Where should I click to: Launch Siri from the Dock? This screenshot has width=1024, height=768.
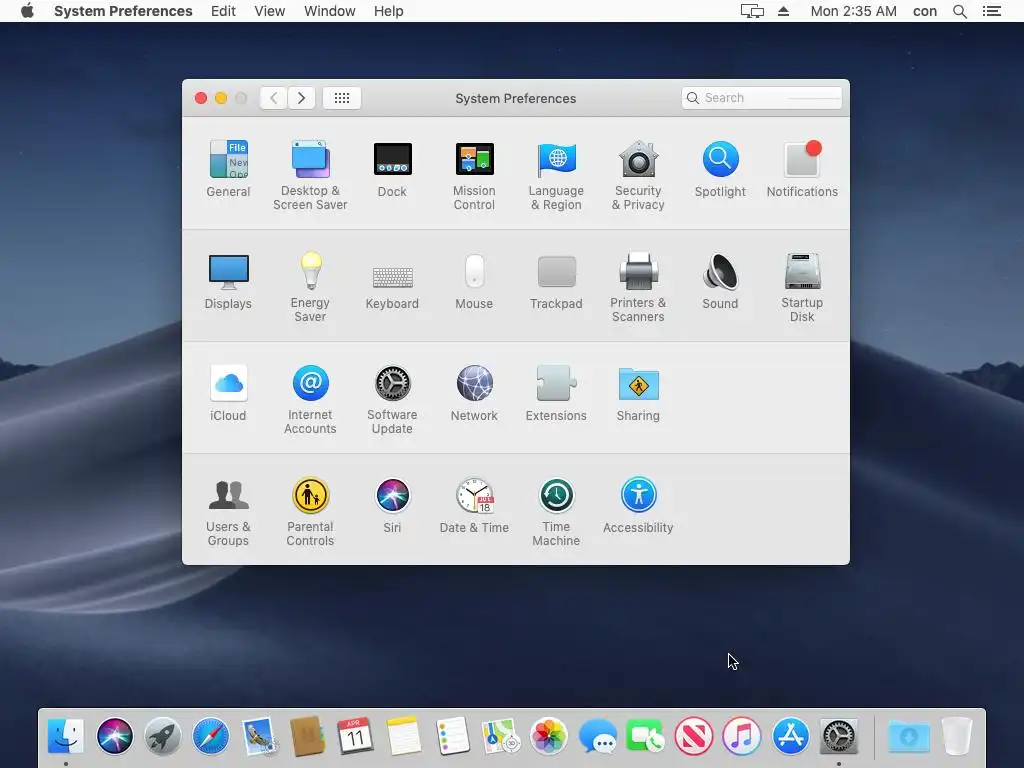tap(114, 736)
